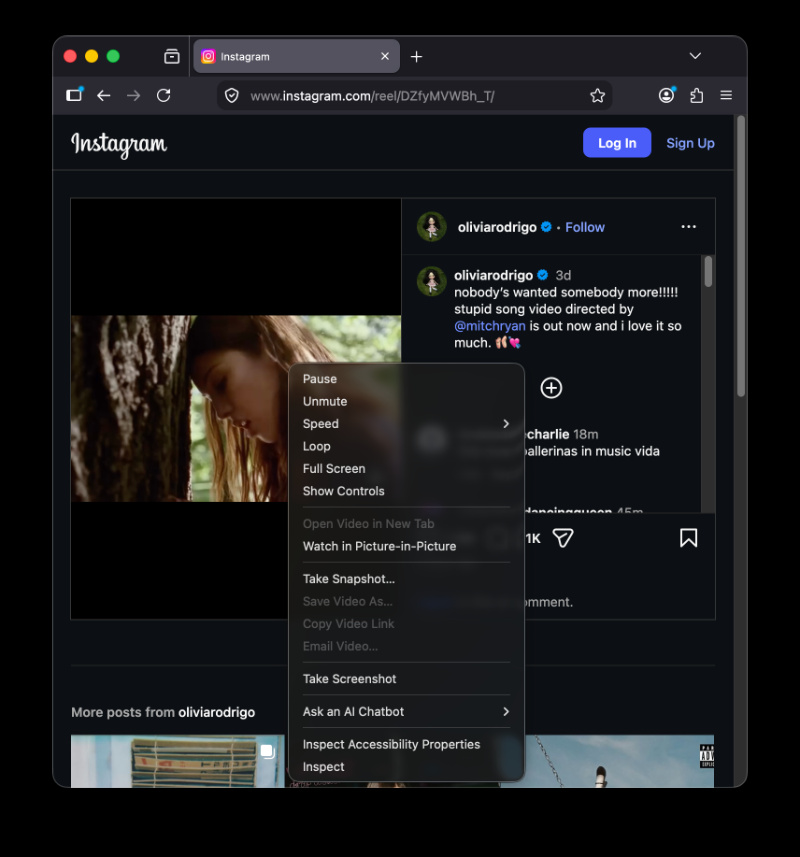Screen dimensions: 800x857
Task: Click oliviarodrigo avatar in post header
Action: (x=432, y=227)
